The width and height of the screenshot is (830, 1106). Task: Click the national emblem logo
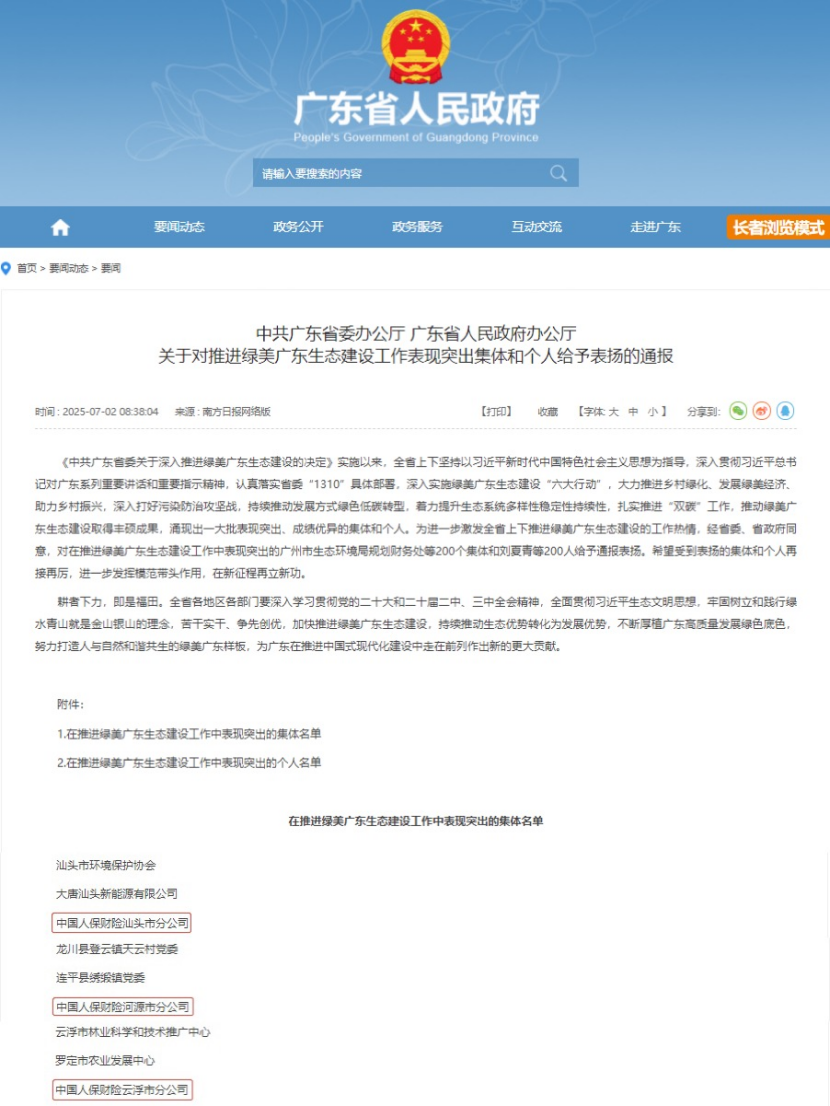pos(415,47)
